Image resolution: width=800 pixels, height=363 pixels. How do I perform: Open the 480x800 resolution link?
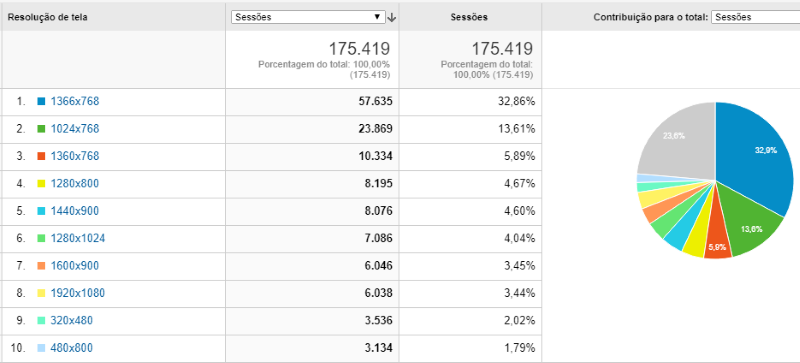[71, 348]
